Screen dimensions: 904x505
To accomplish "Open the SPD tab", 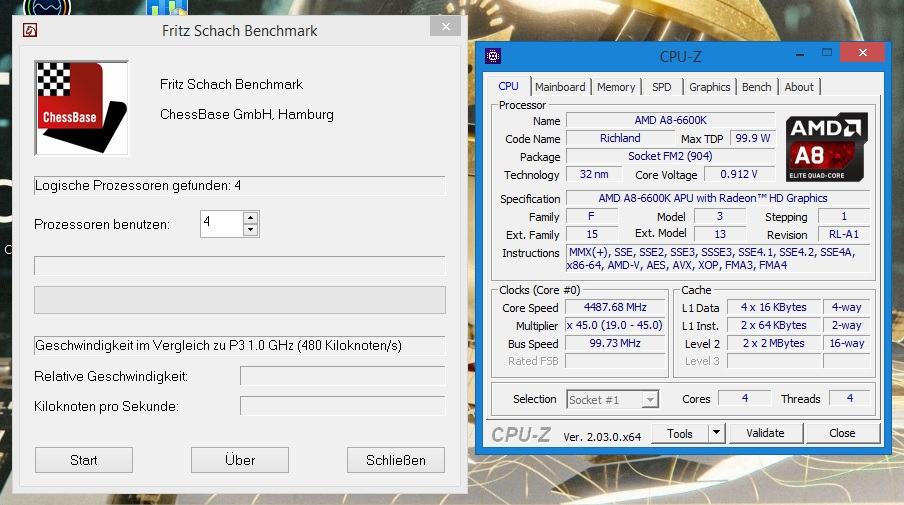I will [x=661, y=87].
